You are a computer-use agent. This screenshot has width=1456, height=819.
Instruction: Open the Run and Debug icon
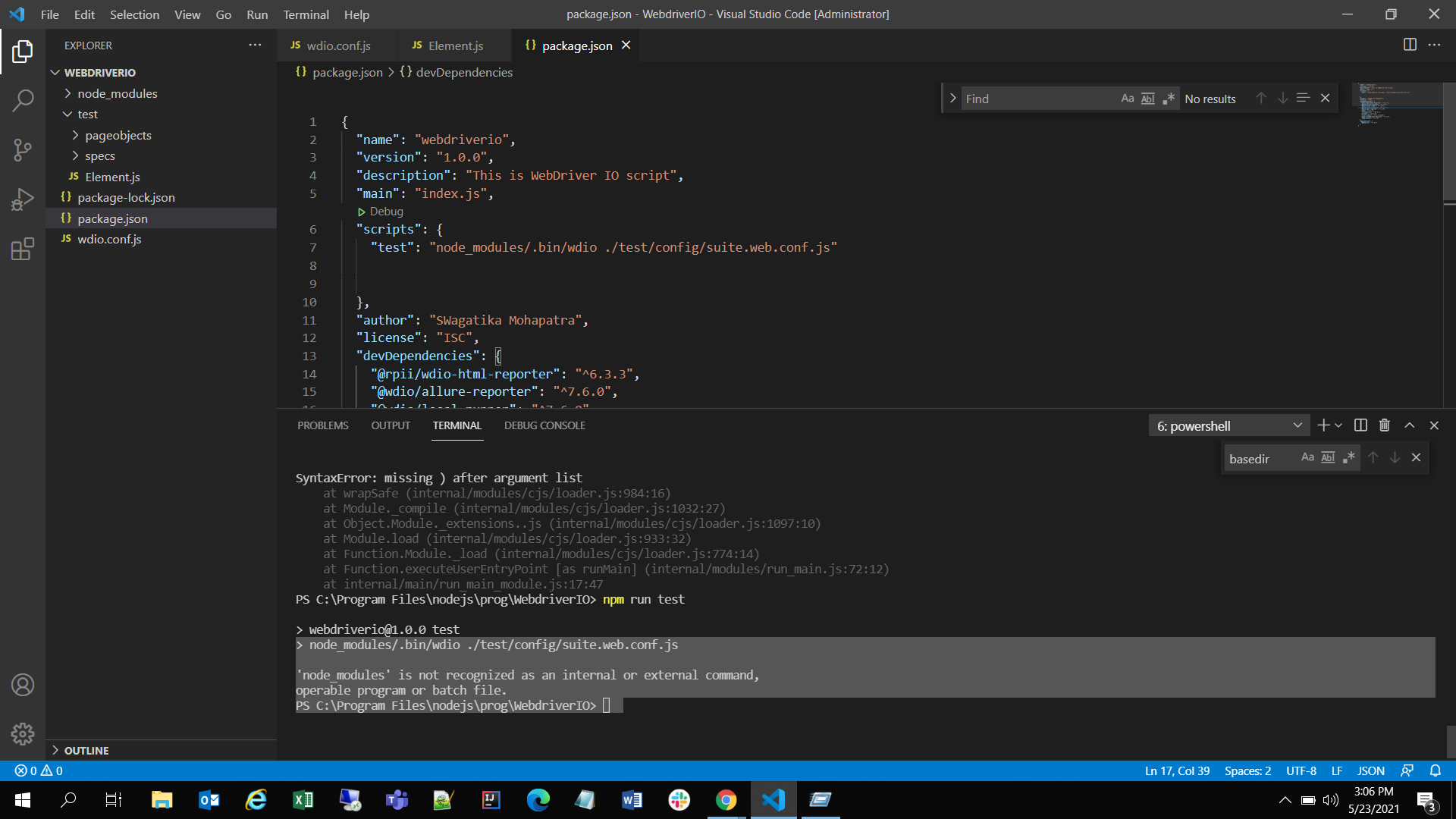click(23, 199)
